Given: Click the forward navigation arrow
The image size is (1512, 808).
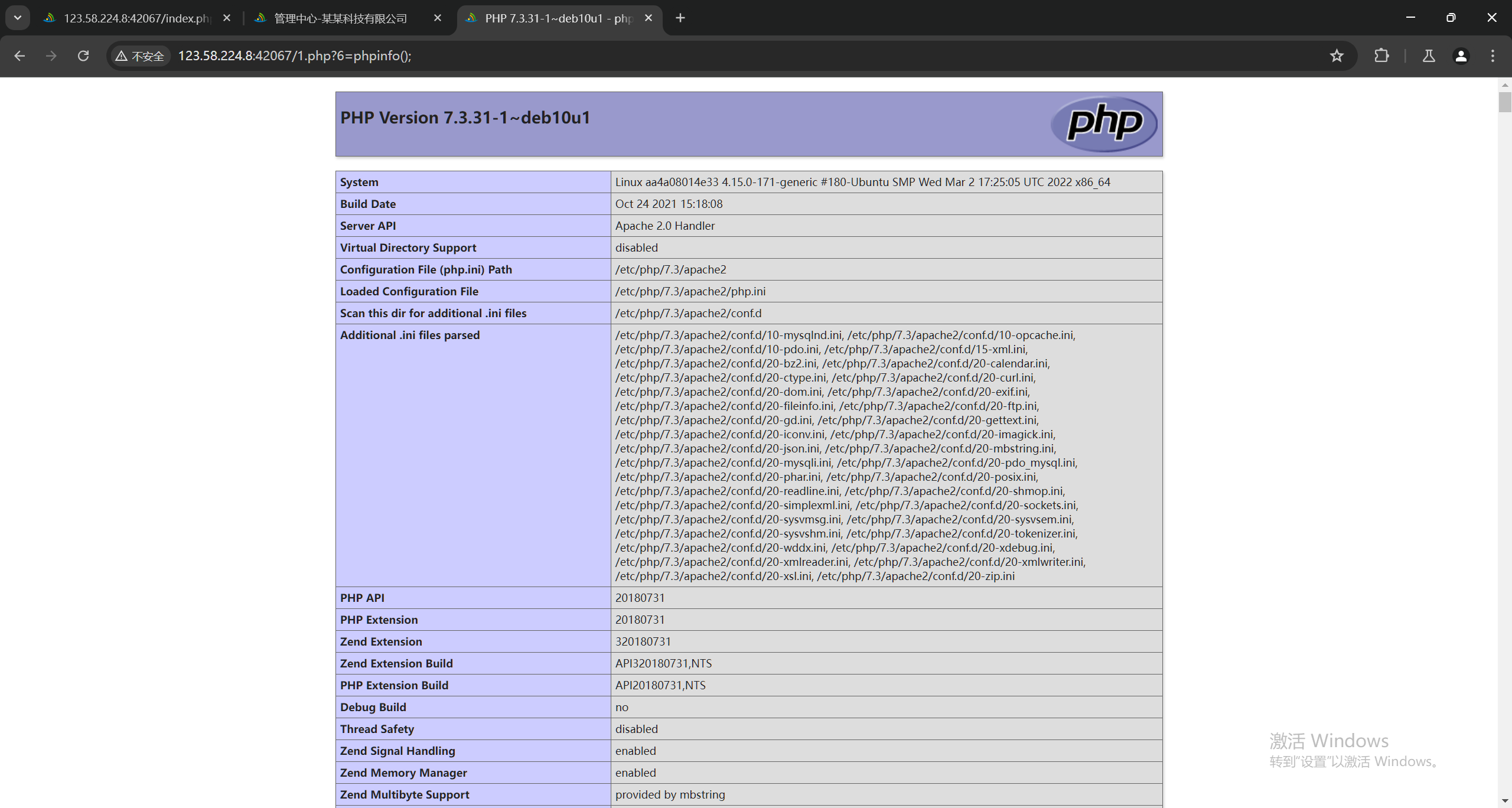Looking at the screenshot, I should (51, 56).
